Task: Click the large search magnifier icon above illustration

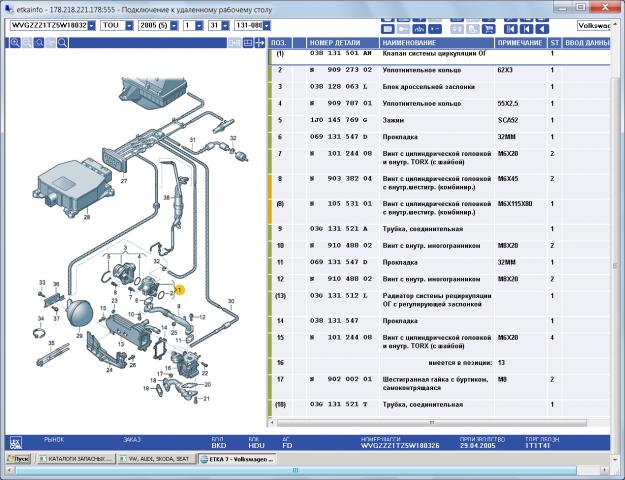Action: tap(63, 43)
